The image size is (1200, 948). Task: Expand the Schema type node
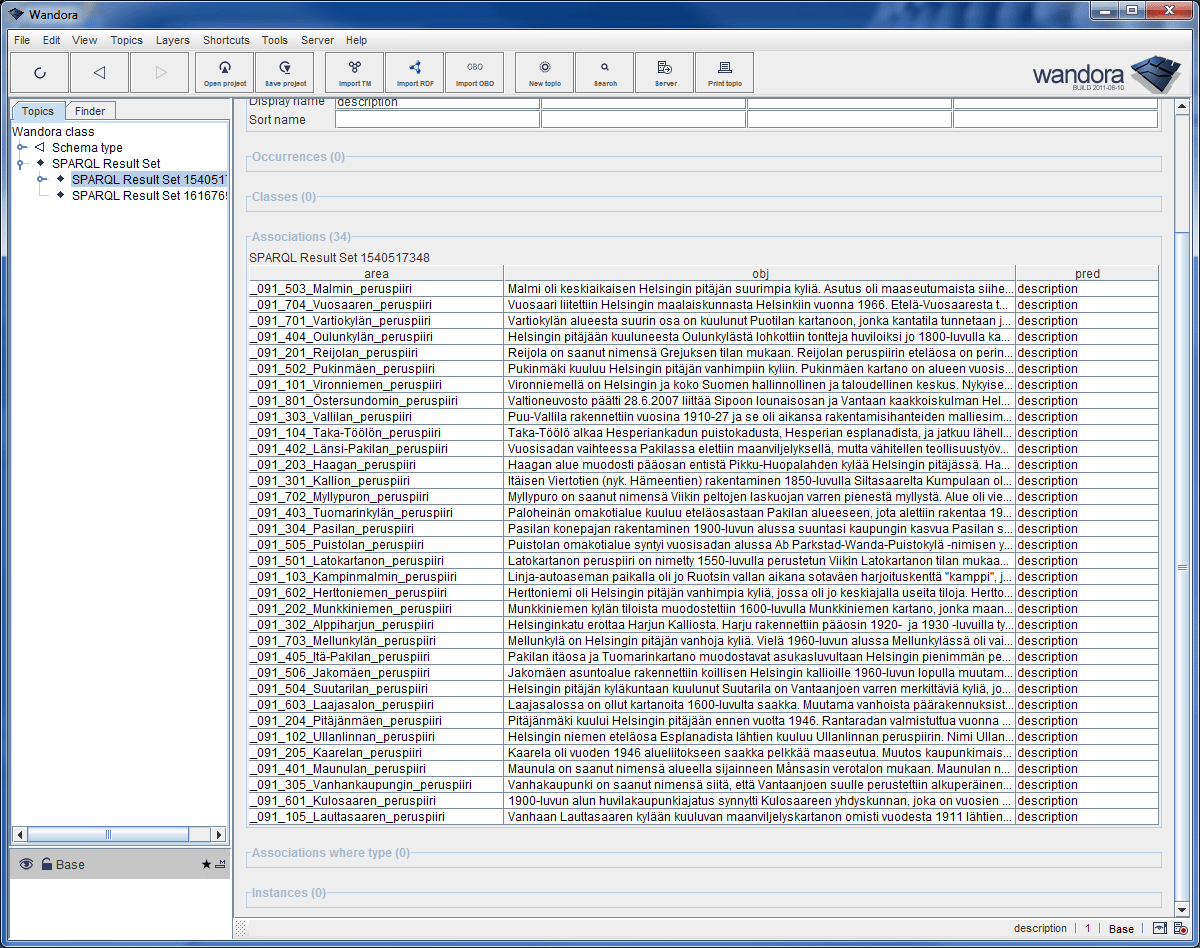[x=22, y=147]
